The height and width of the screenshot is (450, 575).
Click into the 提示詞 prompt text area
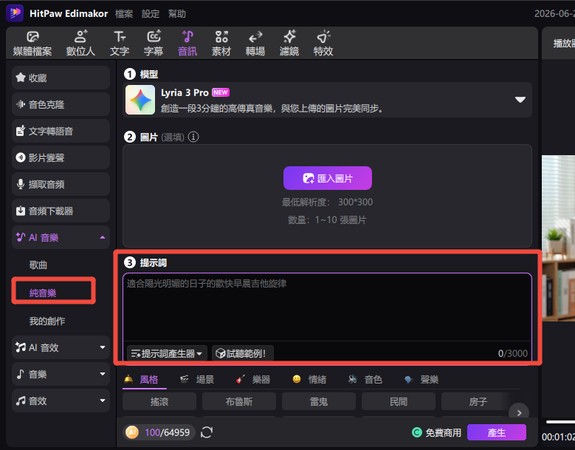pos(327,308)
